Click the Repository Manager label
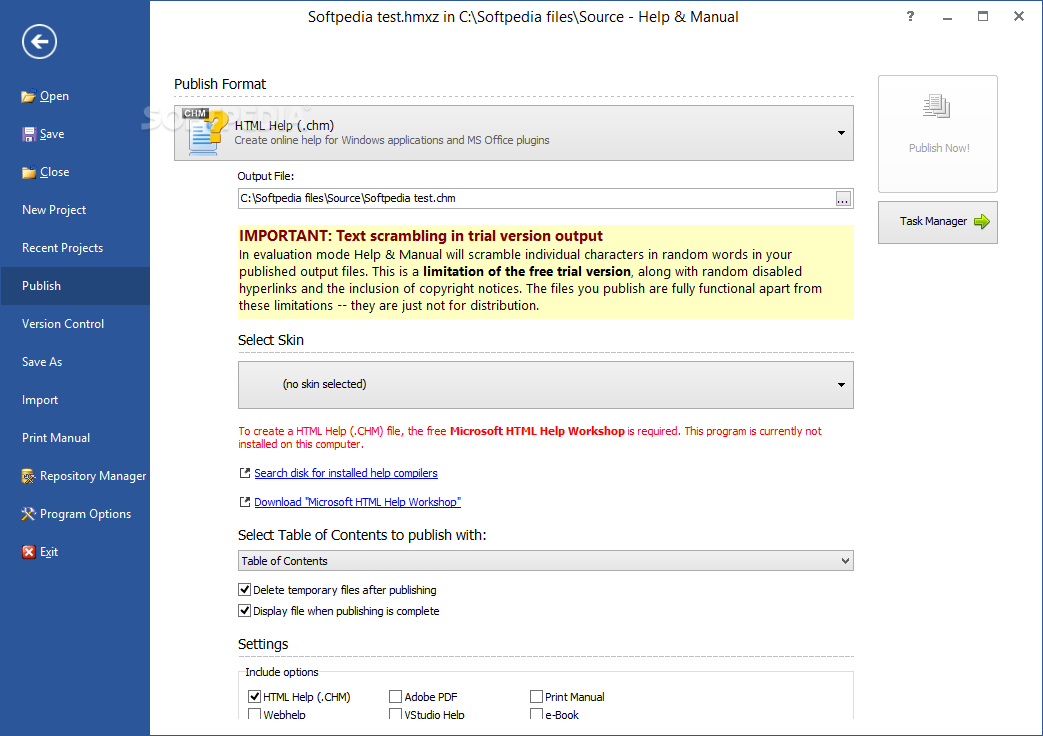1043x736 pixels. pos(93,476)
